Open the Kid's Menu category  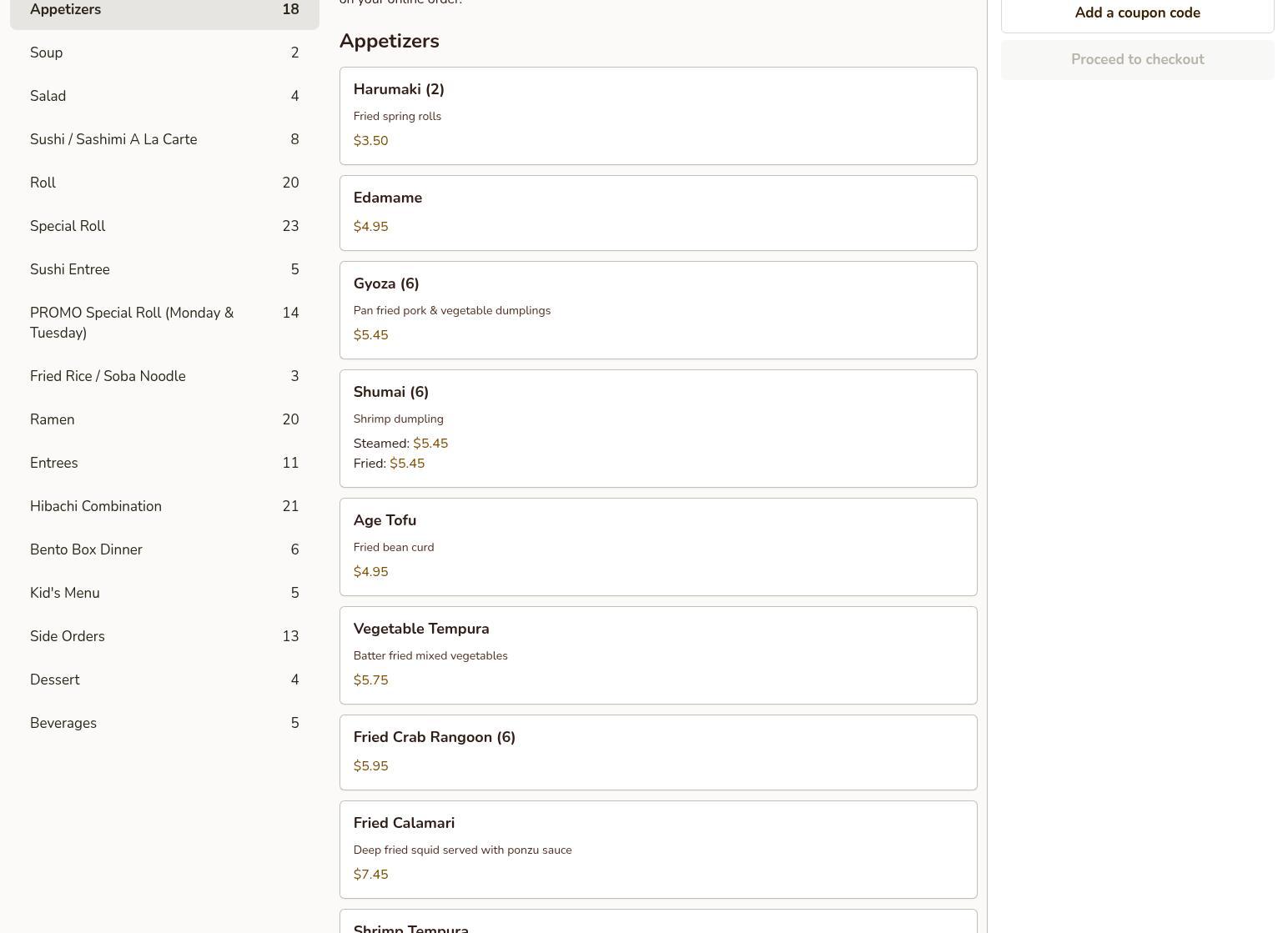point(164,593)
